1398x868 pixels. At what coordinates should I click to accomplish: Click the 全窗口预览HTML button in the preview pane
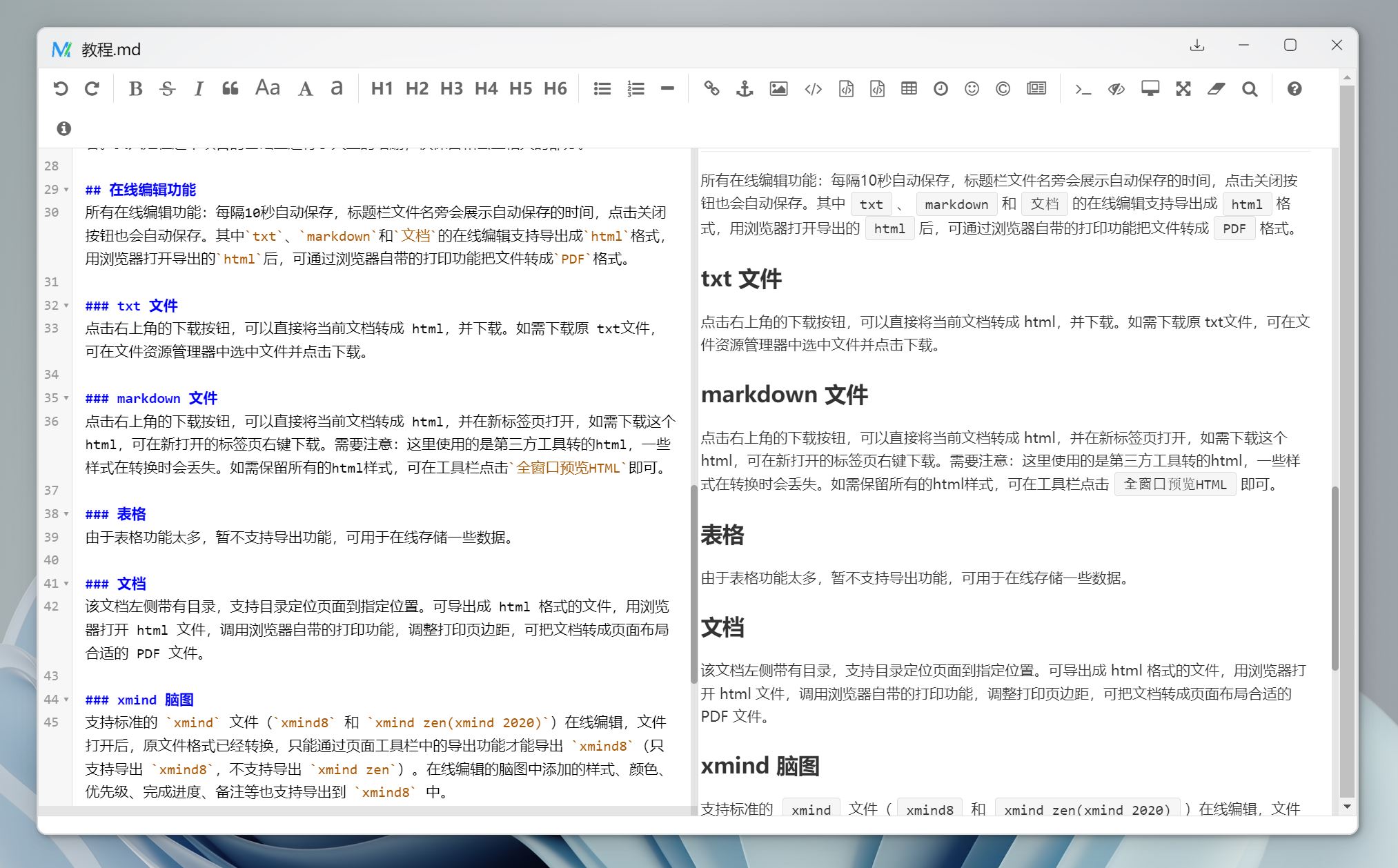[x=1174, y=484]
